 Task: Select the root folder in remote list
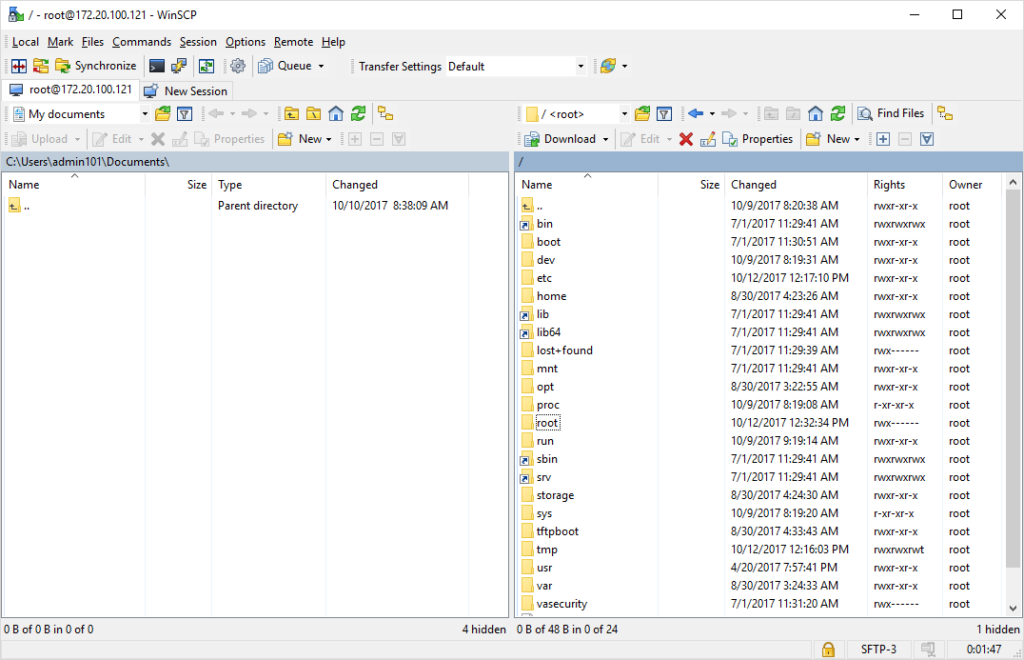[x=547, y=423]
